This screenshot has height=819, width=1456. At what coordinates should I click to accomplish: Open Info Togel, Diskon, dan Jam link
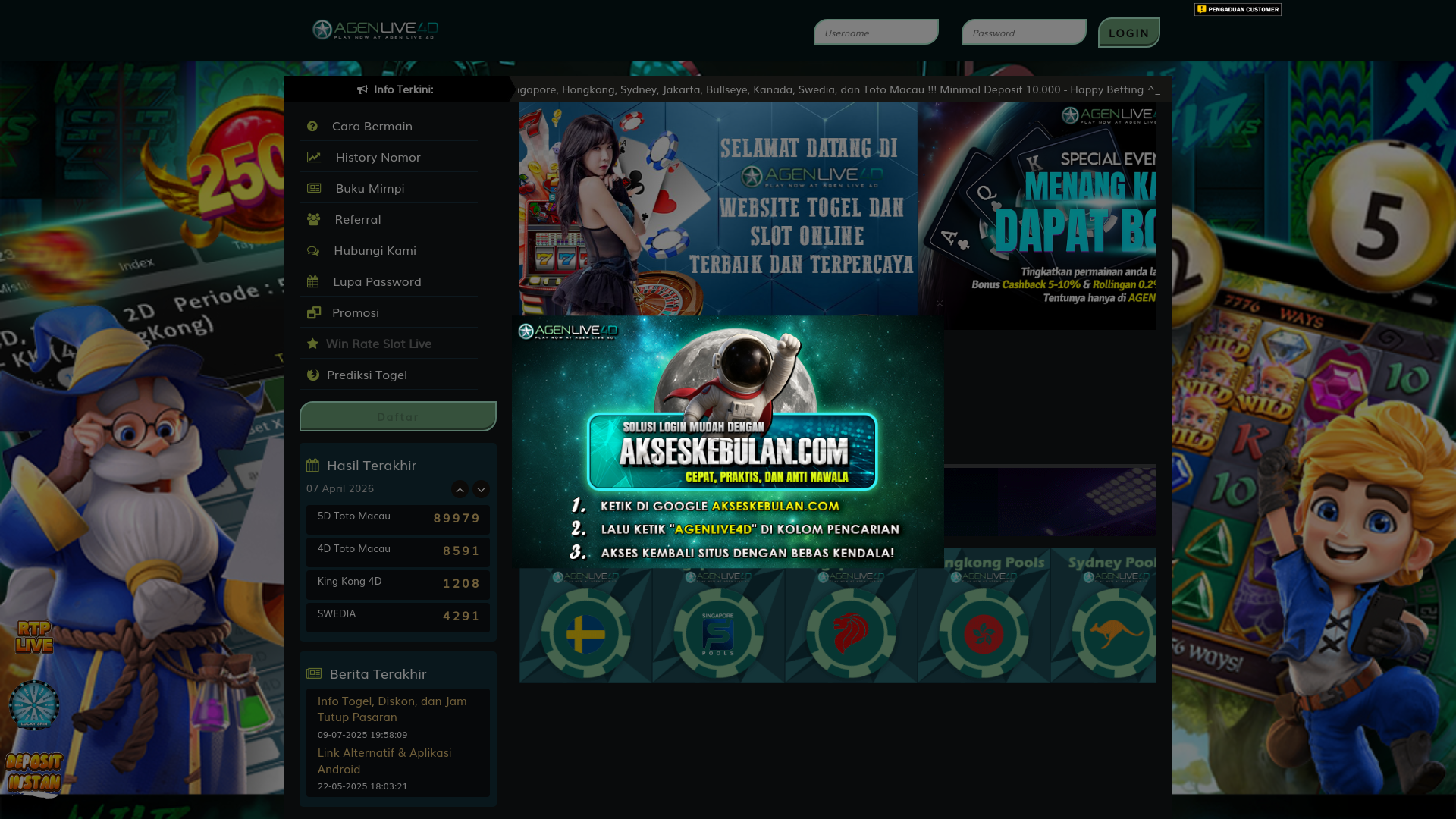coord(392,708)
